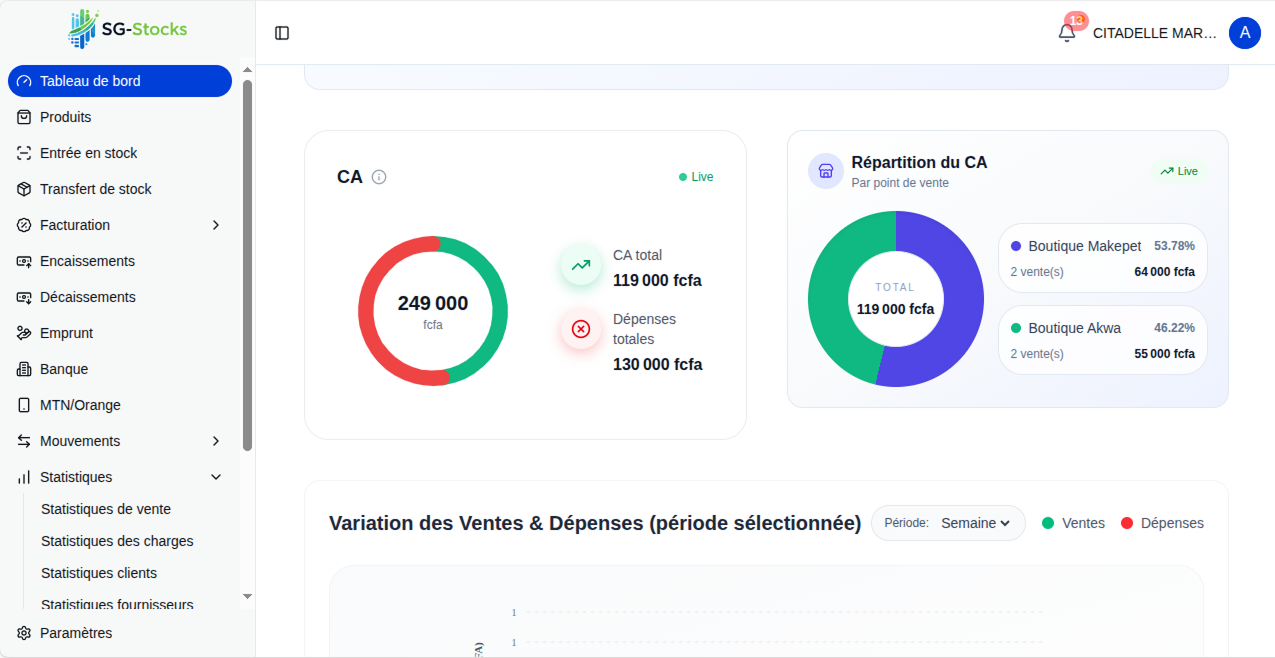
Task: Click the Transfert de stock box icon
Action: [x=24, y=189]
